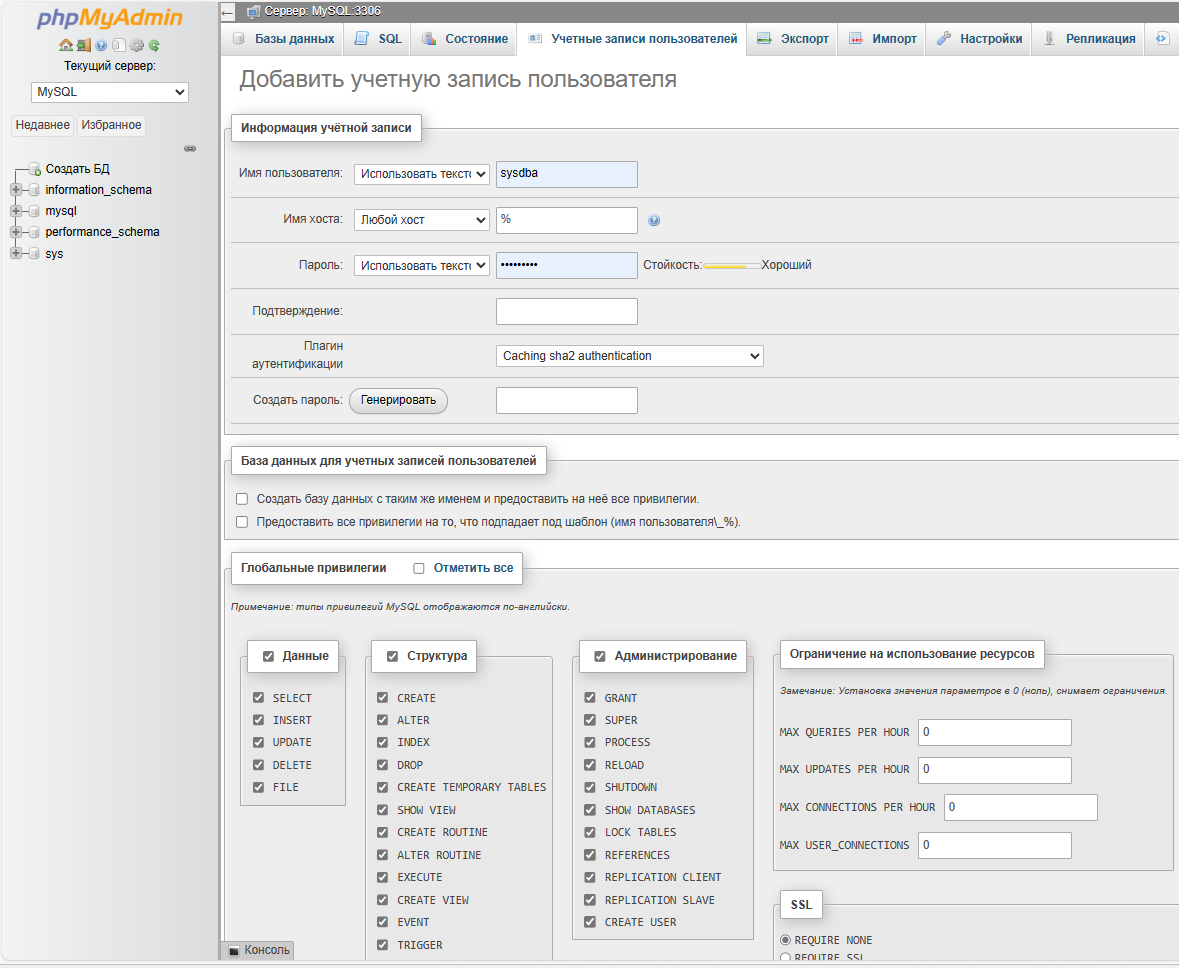Select the REQUIRE NONE radio button
This screenshot has height=968, width=1179.
(x=785, y=940)
